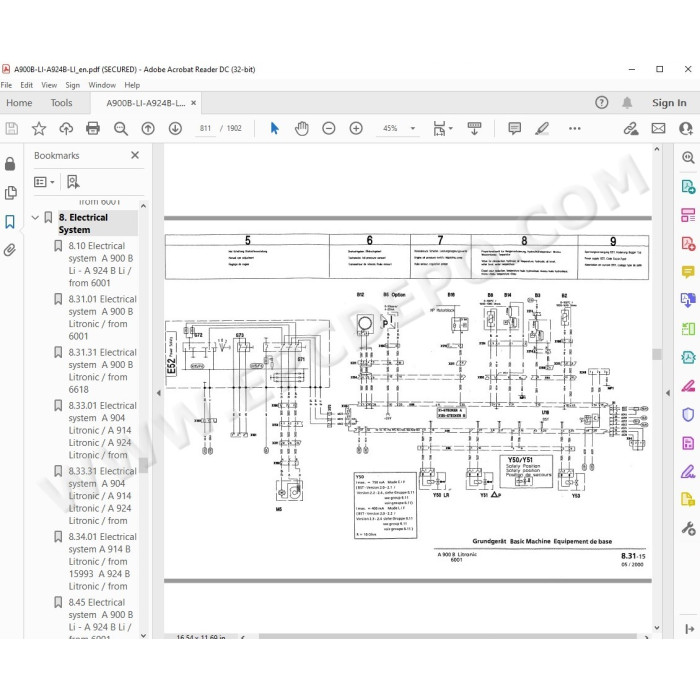Open the Window menu
The image size is (700, 700).
click(102, 85)
